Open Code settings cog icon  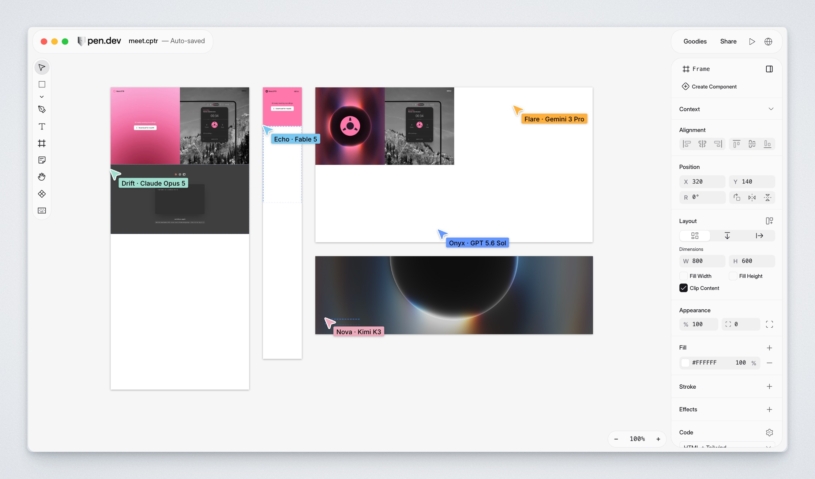(x=769, y=432)
